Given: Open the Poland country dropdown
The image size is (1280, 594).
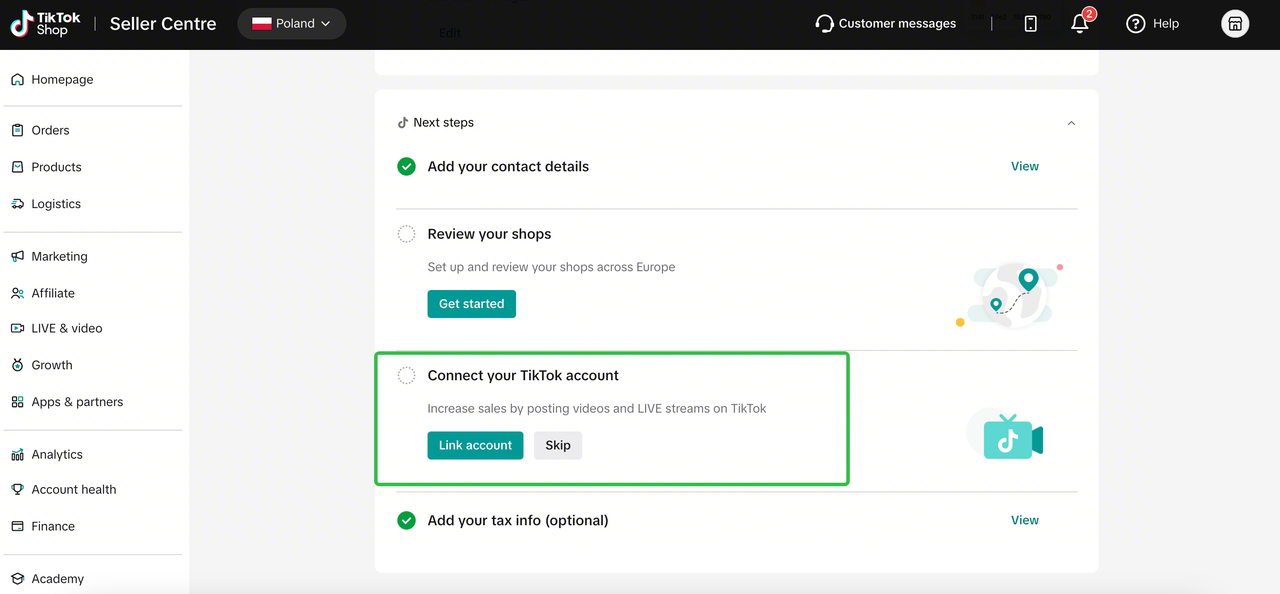Looking at the screenshot, I should (x=292, y=24).
